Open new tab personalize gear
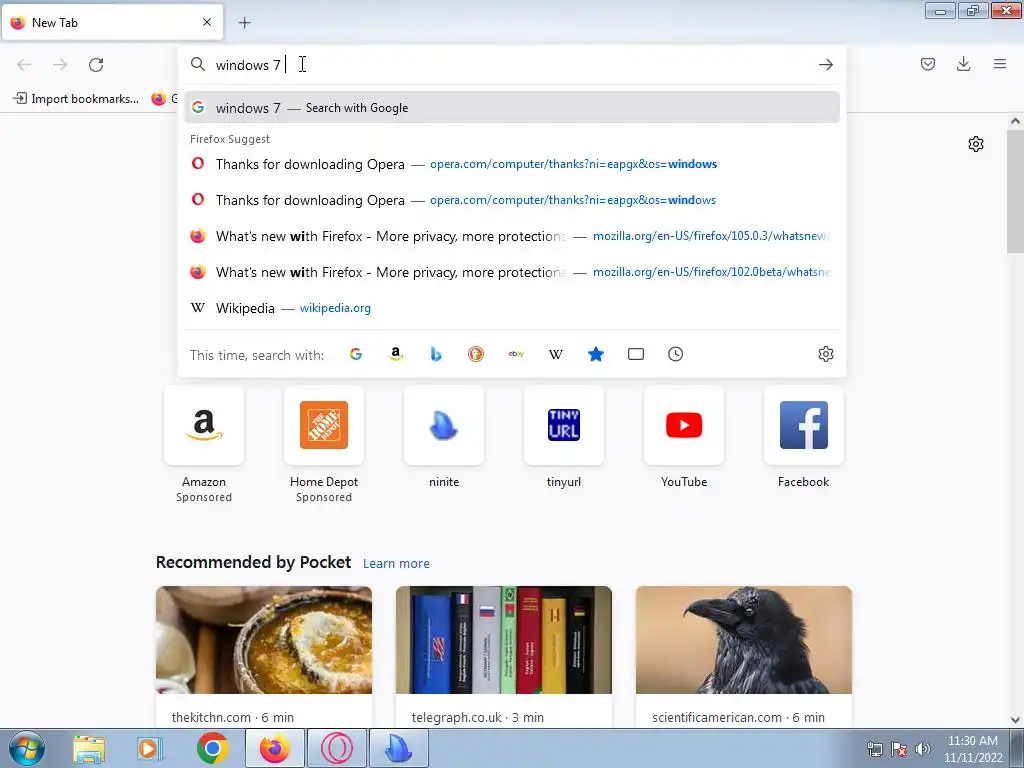The width and height of the screenshot is (1024, 768). [976, 144]
